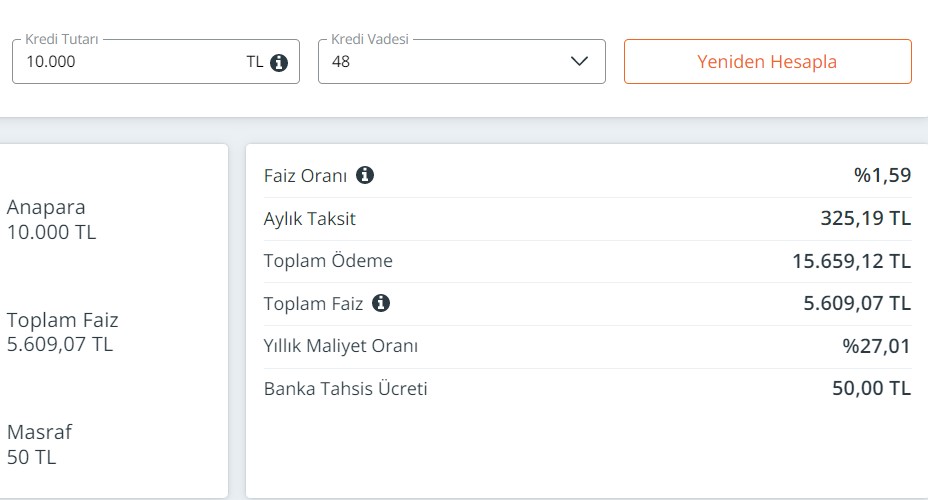Click Masraf 50 TL summary
928x500 pixels.
(39, 444)
